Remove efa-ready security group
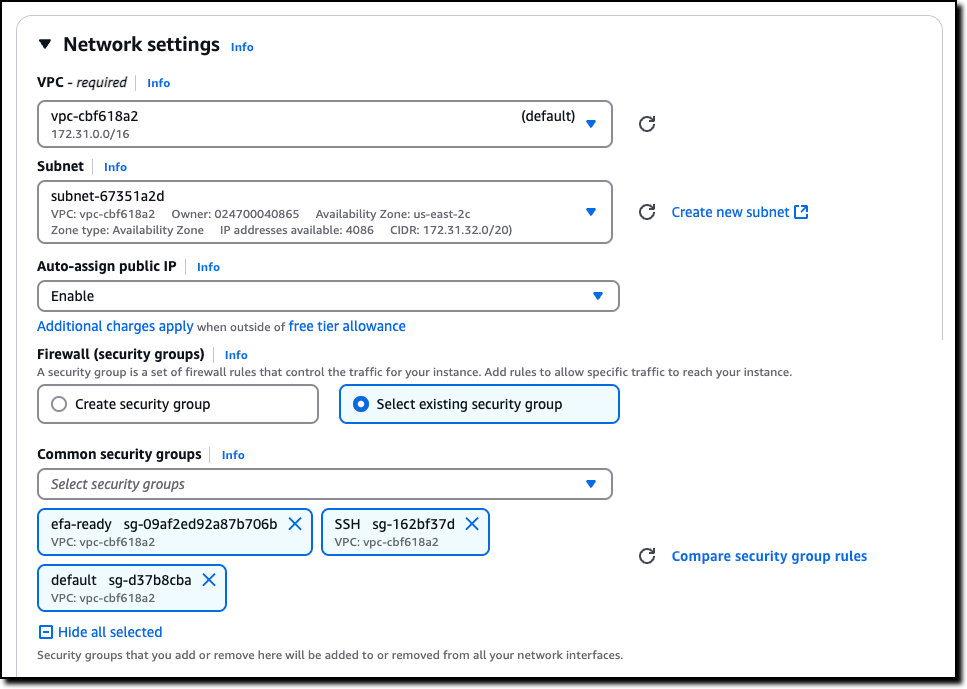This screenshot has height=689, width=967. click(295, 524)
